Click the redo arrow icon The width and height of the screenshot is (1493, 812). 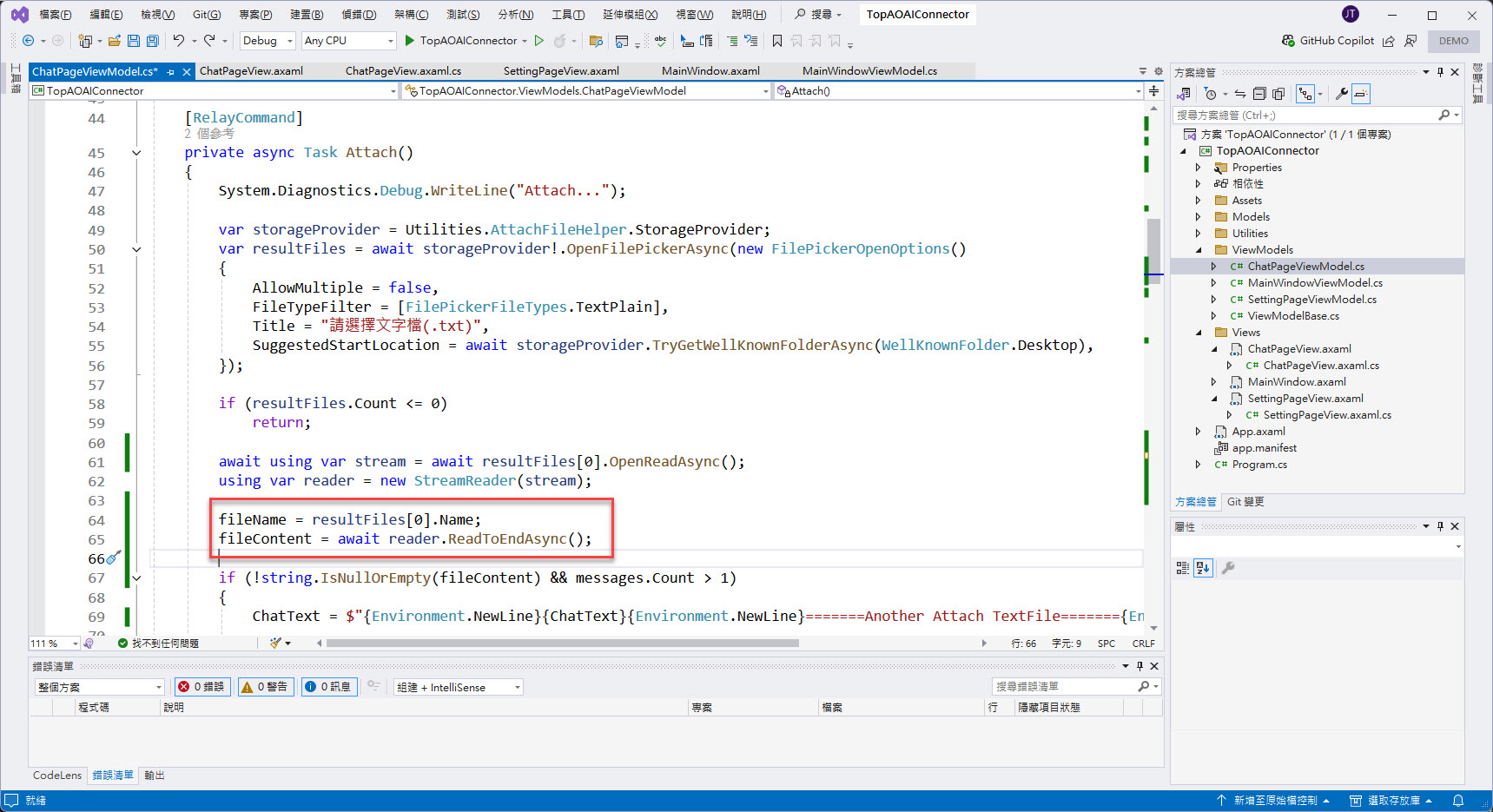click(x=209, y=41)
